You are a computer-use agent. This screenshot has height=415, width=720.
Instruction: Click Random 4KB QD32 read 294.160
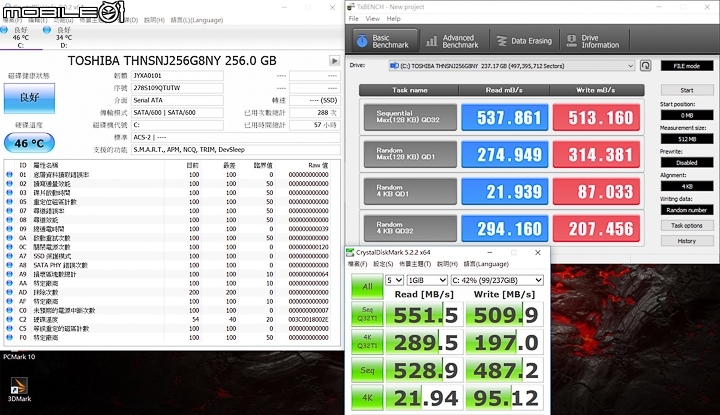[505, 229]
